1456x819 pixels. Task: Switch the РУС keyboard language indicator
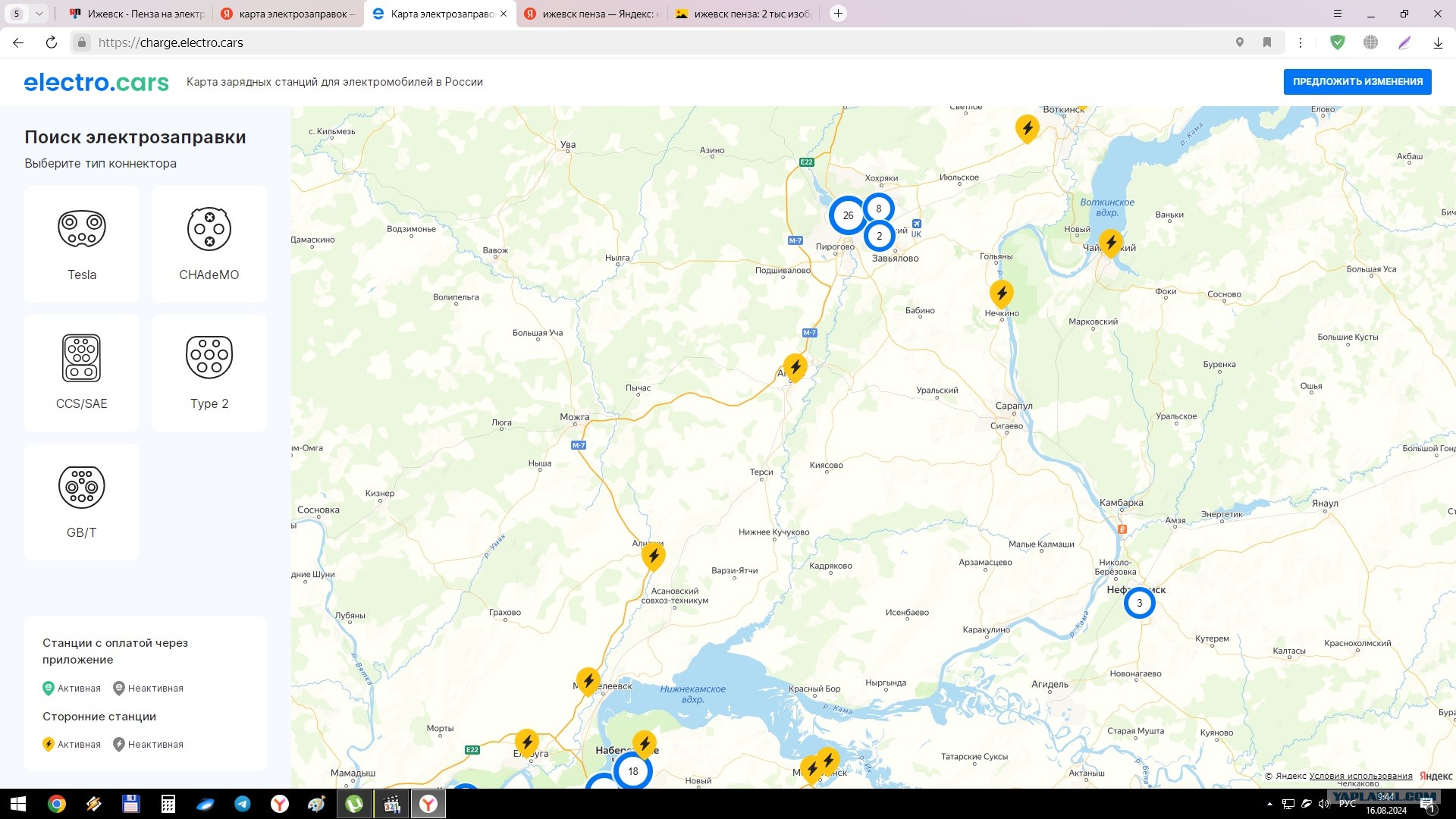1348,804
